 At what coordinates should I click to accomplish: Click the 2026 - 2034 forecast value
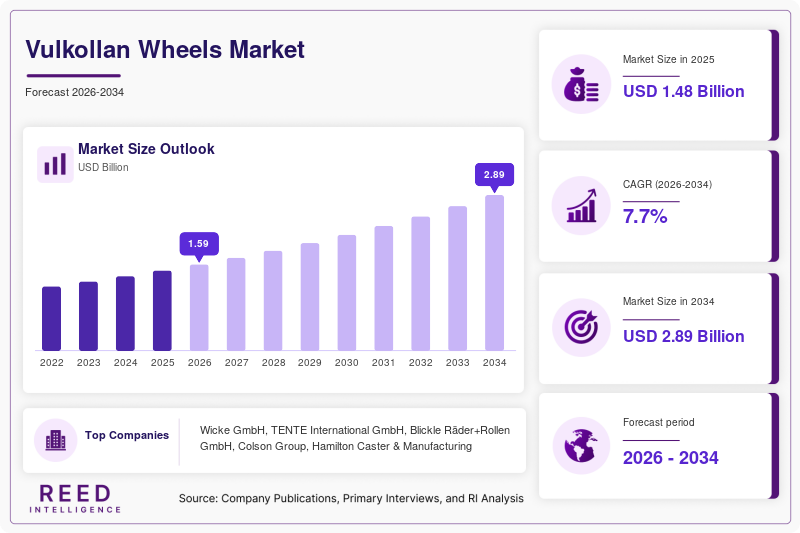[x=670, y=458]
